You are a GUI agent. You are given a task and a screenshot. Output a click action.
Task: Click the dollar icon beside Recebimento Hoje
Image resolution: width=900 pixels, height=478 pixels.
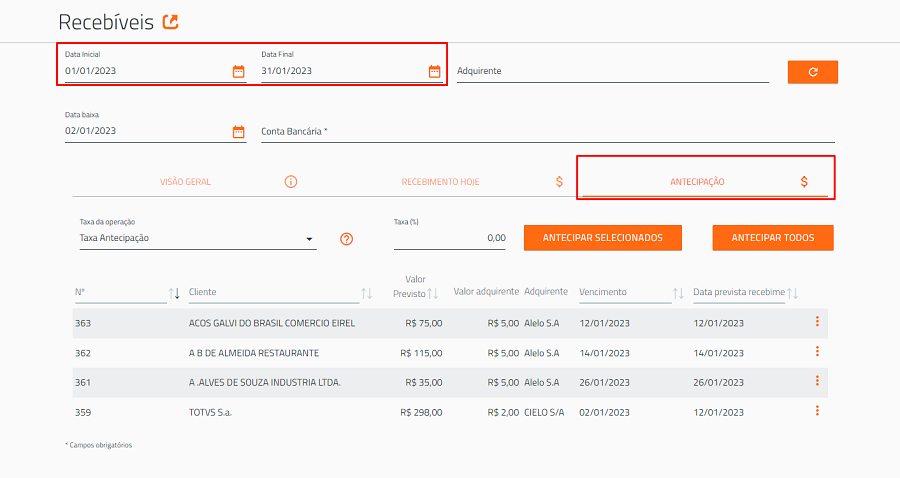pos(559,182)
